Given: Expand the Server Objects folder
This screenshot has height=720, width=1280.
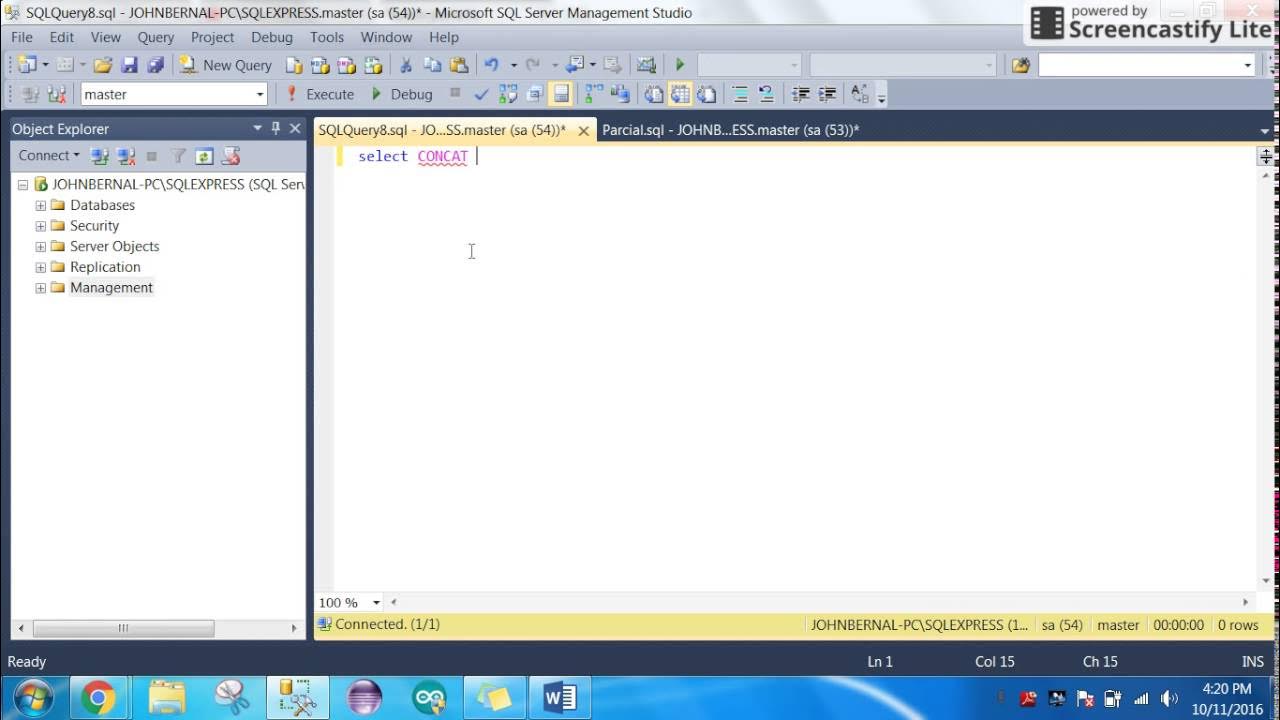Looking at the screenshot, I should click(41, 246).
